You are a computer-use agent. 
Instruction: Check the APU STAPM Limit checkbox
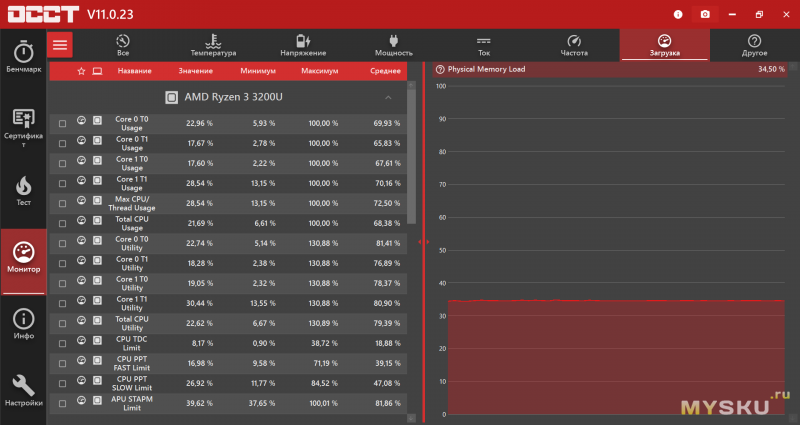pos(62,404)
